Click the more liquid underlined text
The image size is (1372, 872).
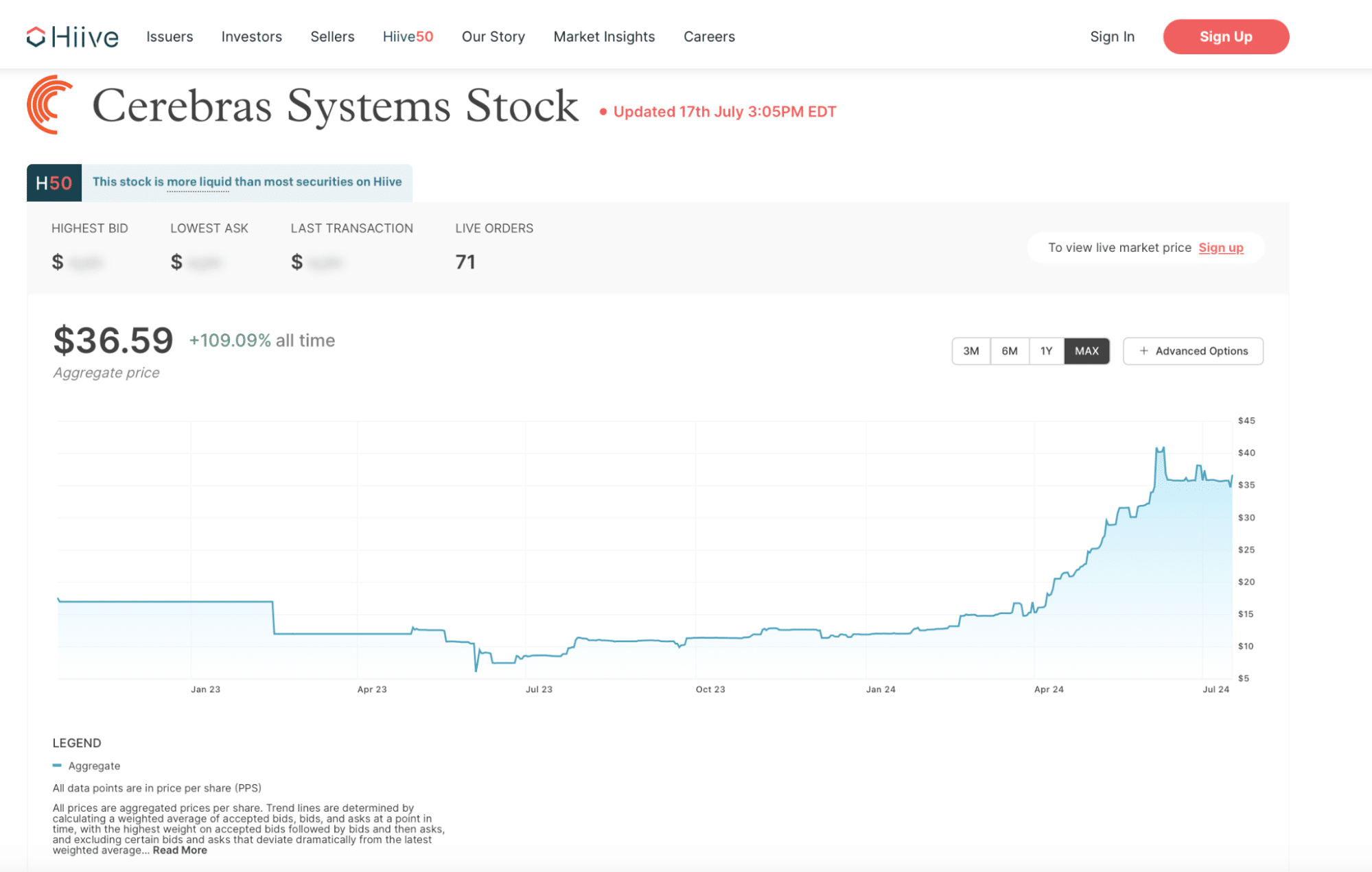click(199, 182)
